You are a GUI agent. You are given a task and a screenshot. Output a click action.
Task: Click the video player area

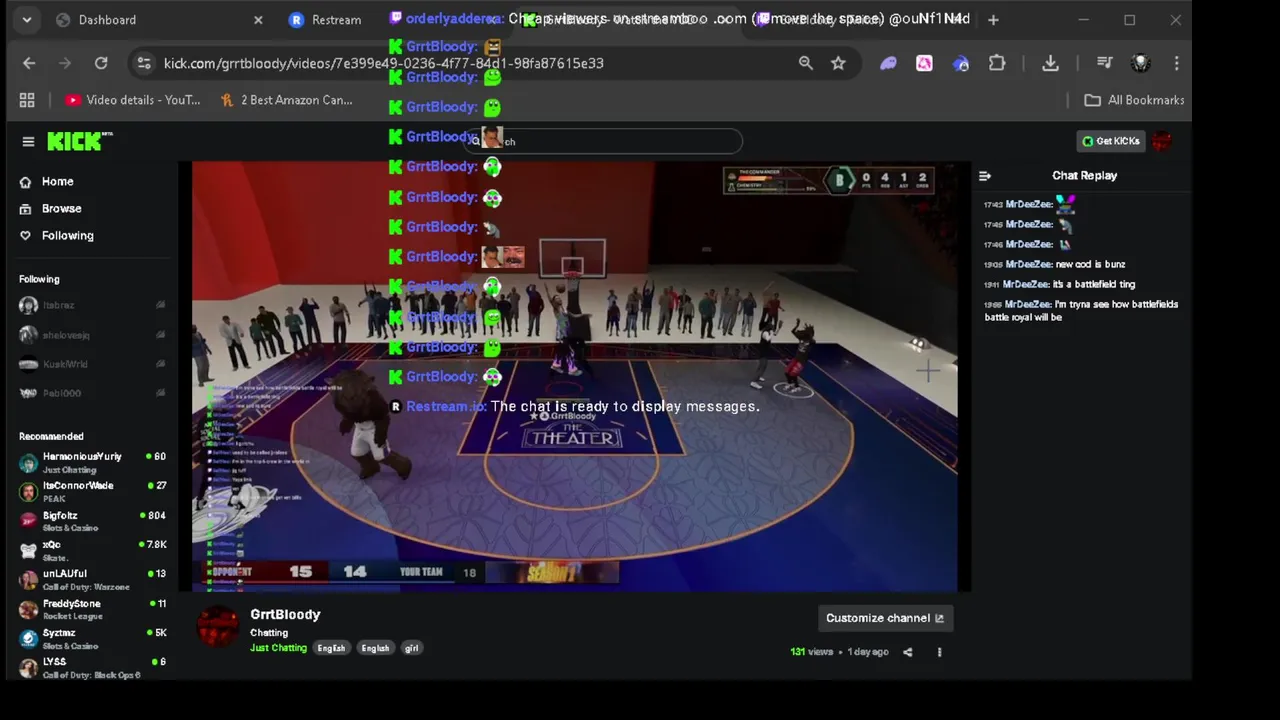[x=575, y=376]
